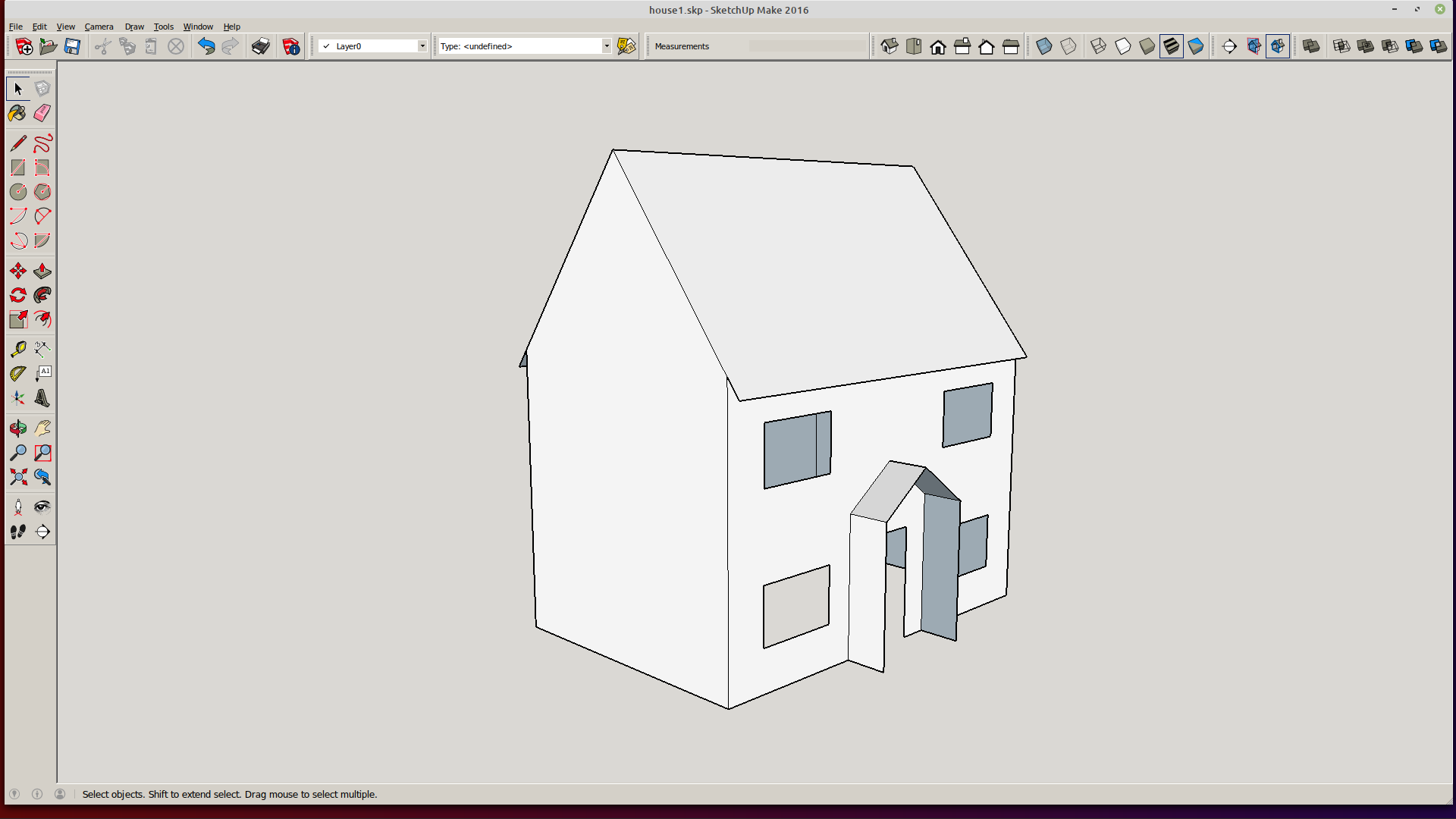Activate the pink Eraser tool

(x=42, y=113)
